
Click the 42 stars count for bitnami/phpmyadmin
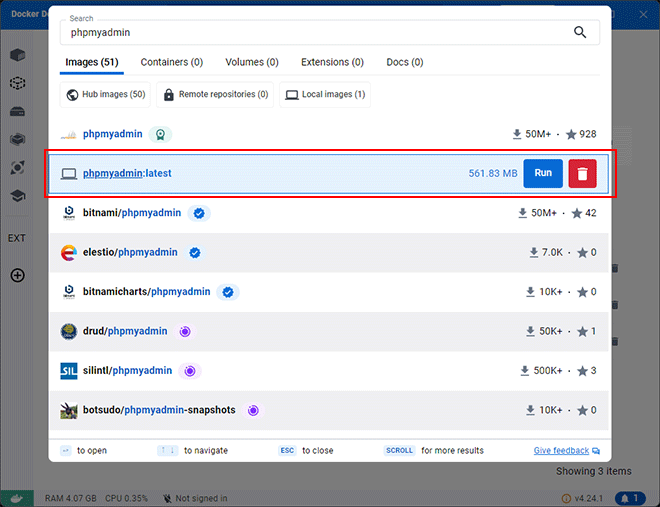(584, 213)
